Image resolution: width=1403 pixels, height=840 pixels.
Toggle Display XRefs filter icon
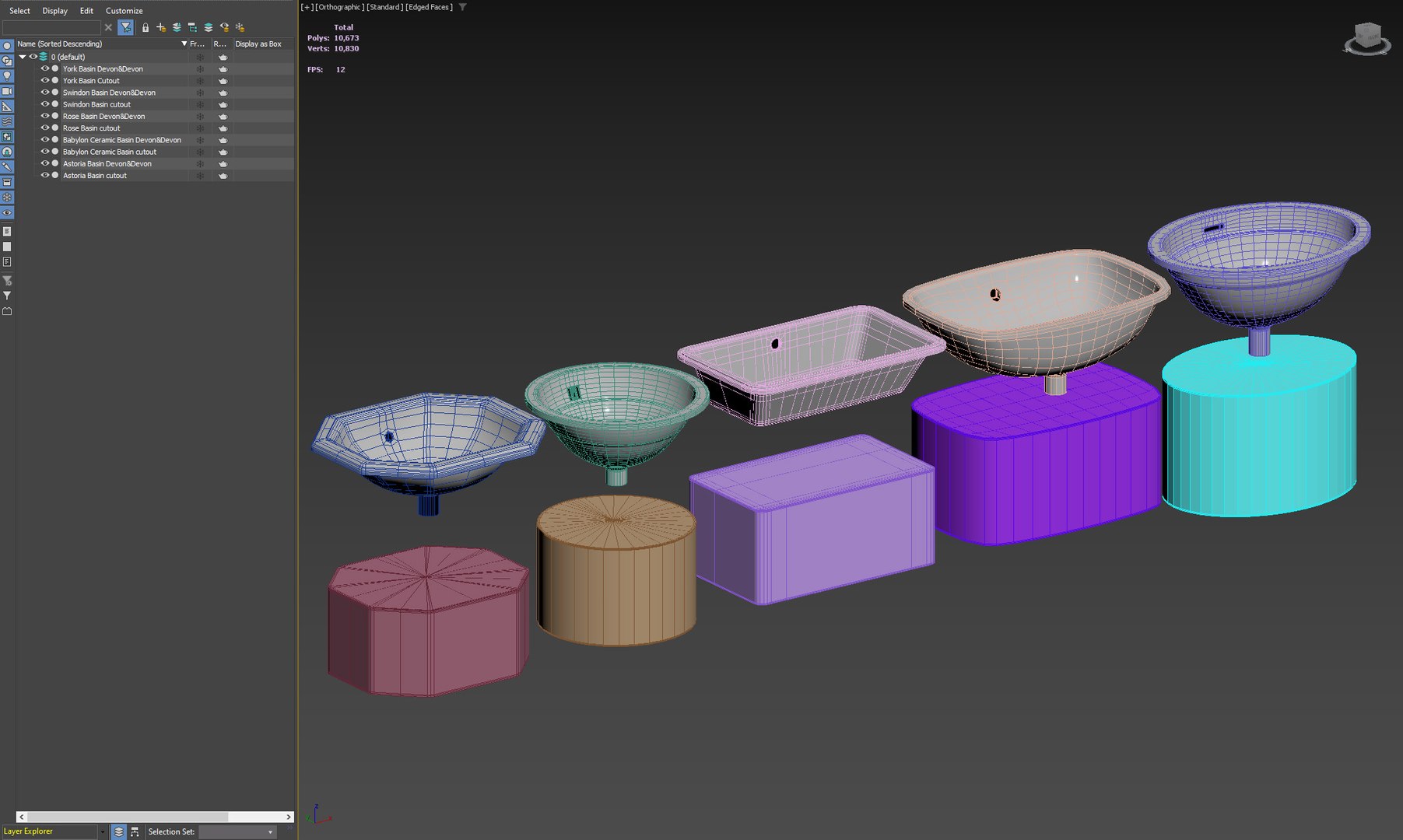coord(7,152)
